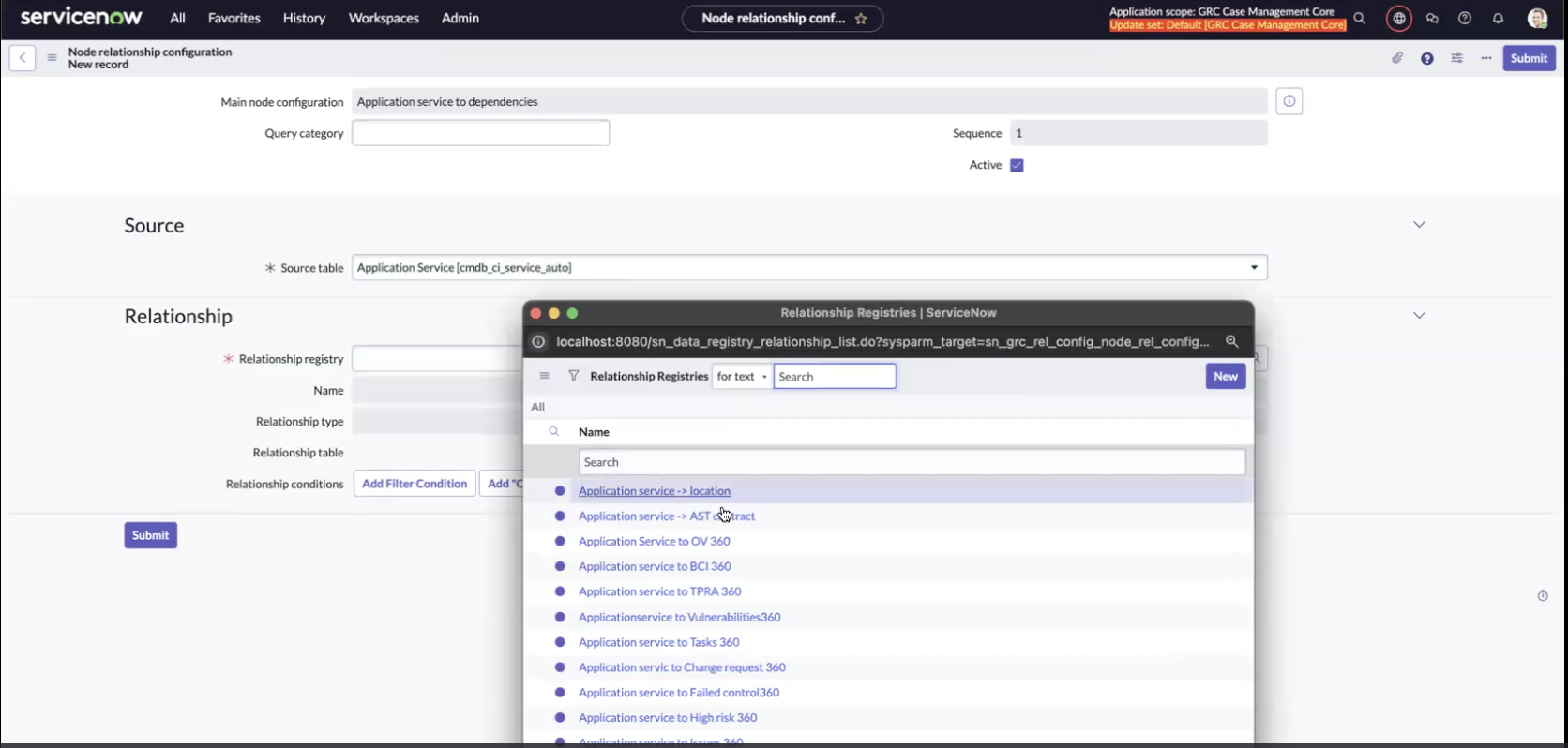
Task: Select Application service -> AST contract link
Action: point(667,516)
